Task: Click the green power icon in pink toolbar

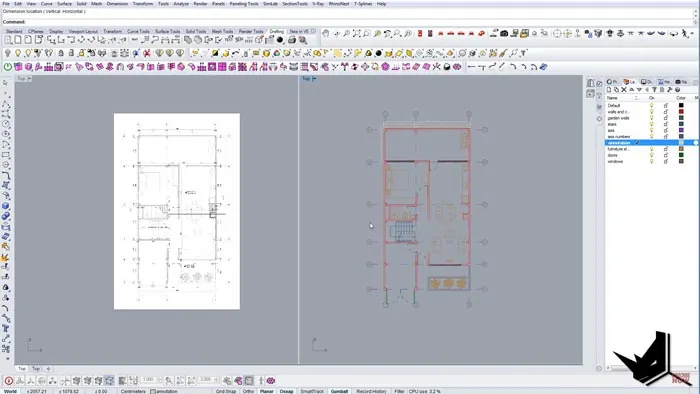Action: click(x=8, y=67)
